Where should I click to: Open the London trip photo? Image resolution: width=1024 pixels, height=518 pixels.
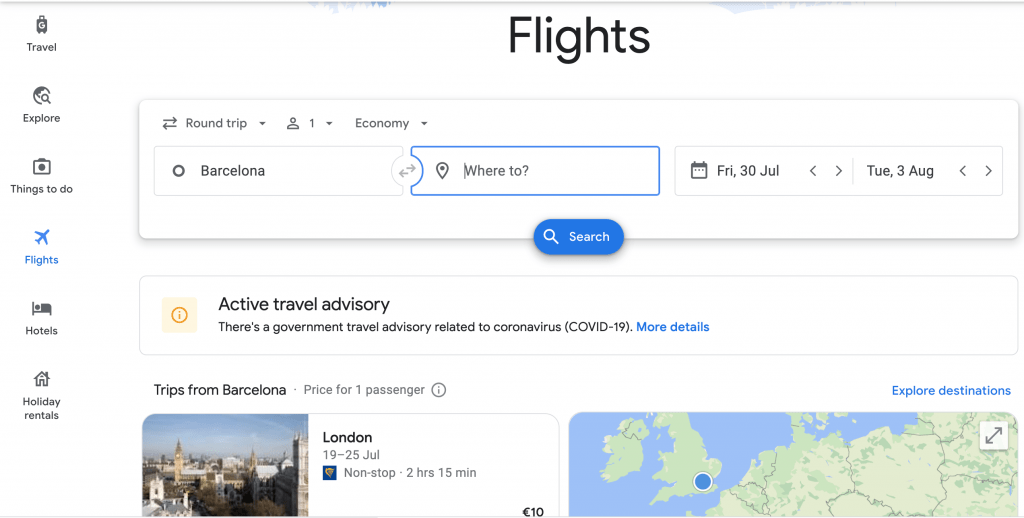pyautogui.click(x=225, y=465)
